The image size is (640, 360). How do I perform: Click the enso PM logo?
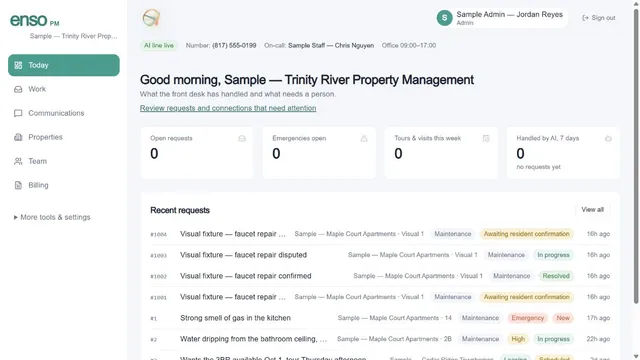click(x=35, y=20)
